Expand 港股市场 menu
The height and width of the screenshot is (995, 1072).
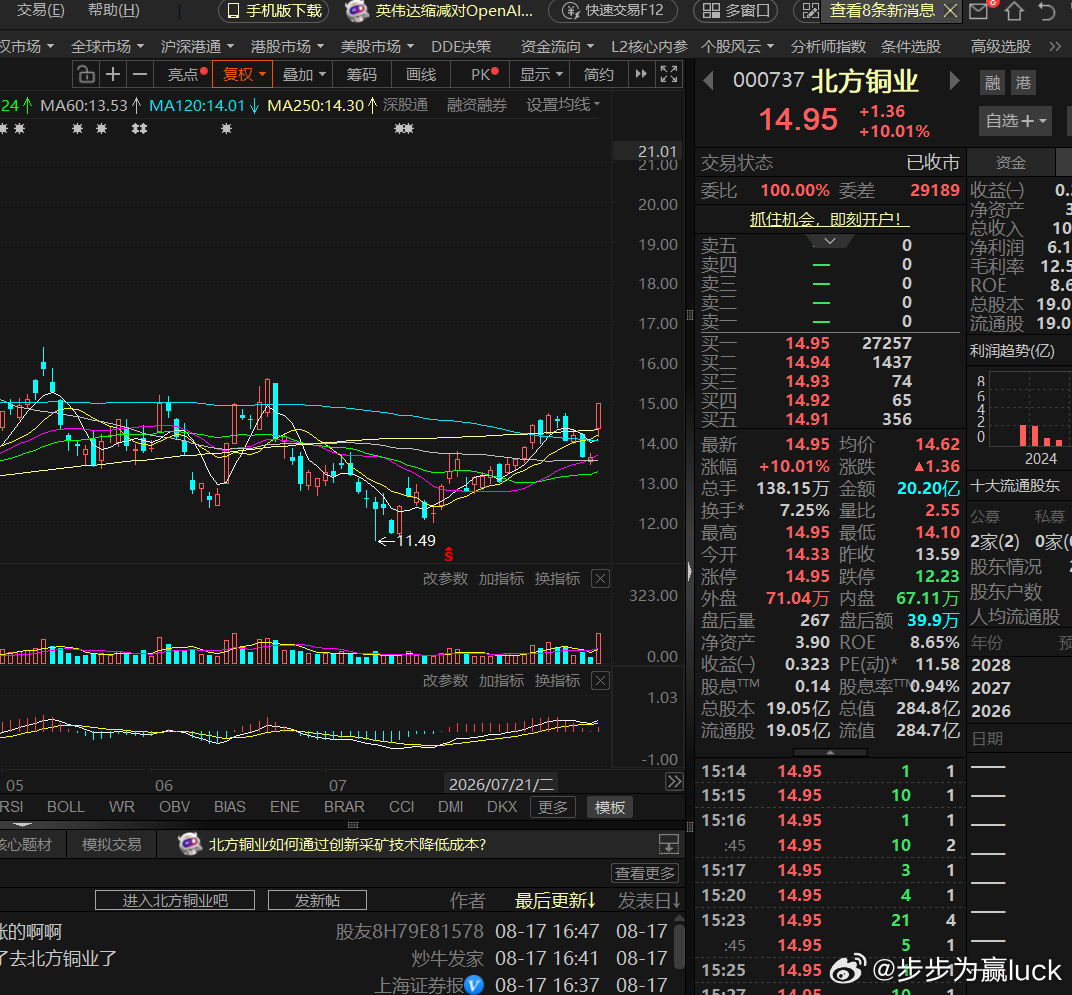click(287, 47)
